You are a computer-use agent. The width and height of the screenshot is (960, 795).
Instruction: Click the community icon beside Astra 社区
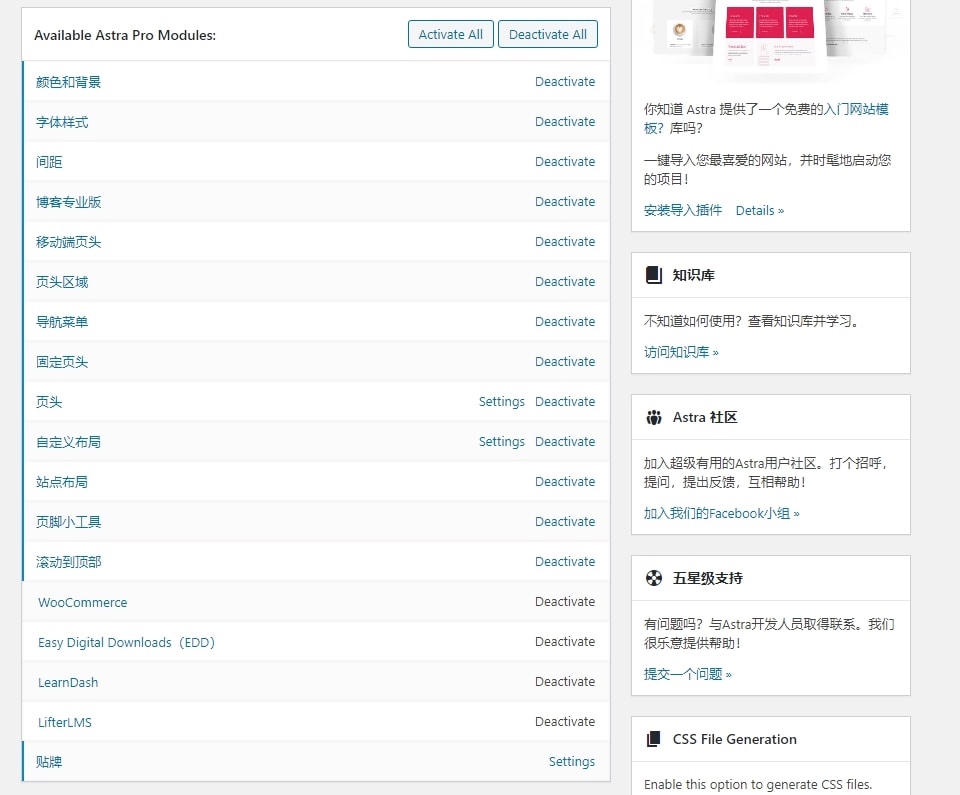coord(655,416)
